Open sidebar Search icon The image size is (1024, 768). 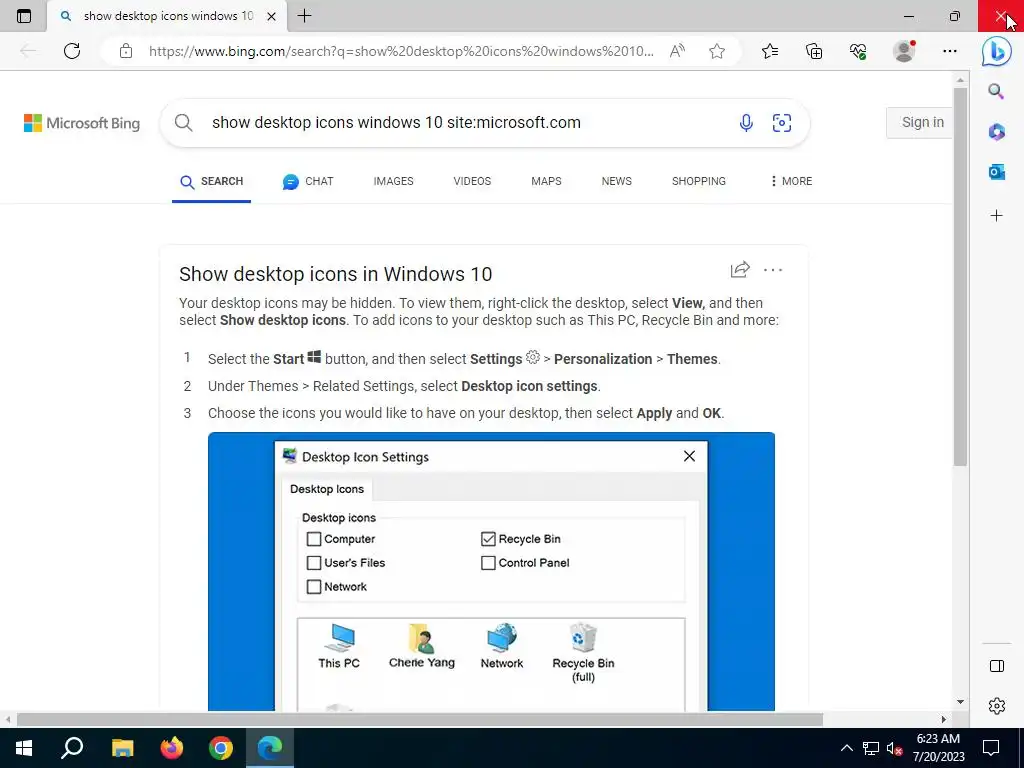tap(996, 91)
